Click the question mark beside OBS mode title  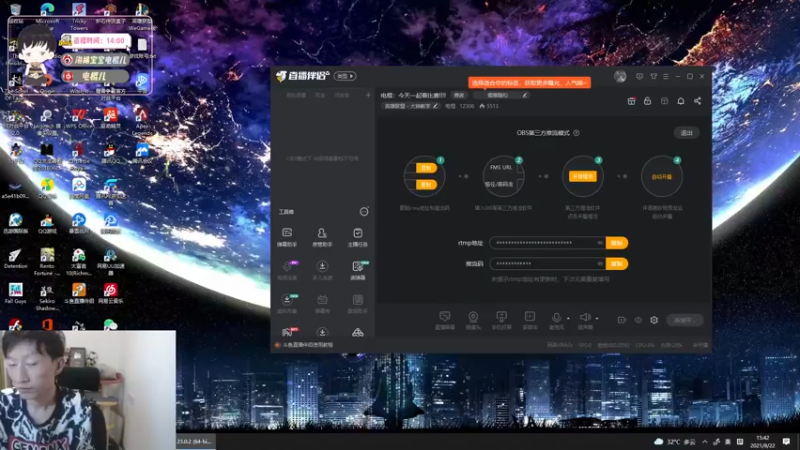[x=576, y=133]
